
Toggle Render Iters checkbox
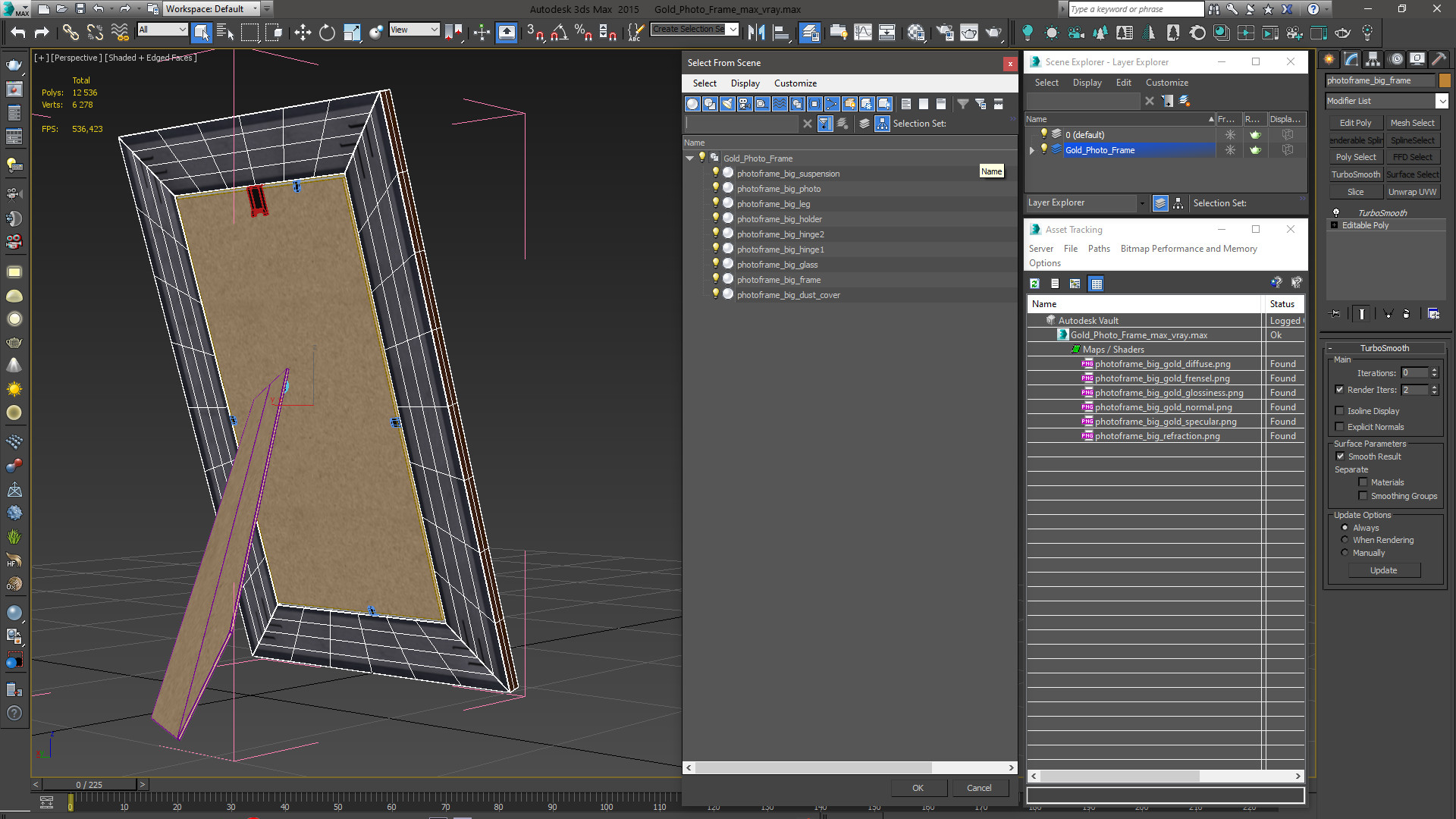[1339, 390]
